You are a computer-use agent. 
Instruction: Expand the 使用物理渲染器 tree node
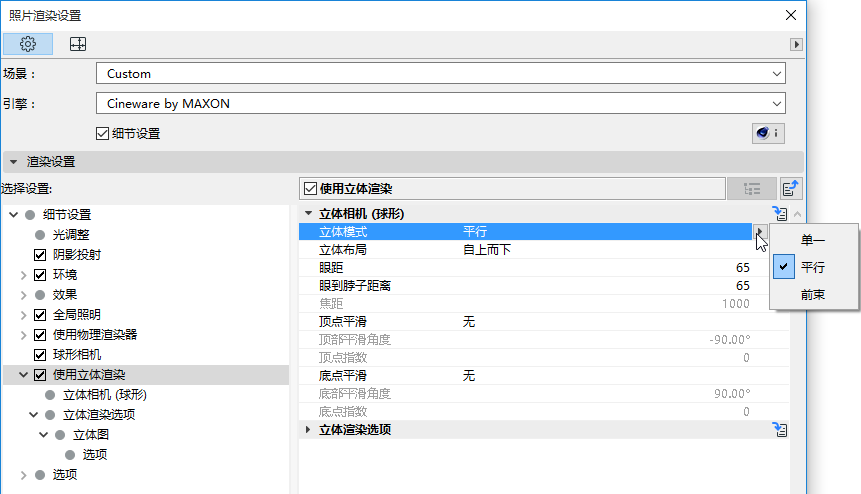coord(24,335)
